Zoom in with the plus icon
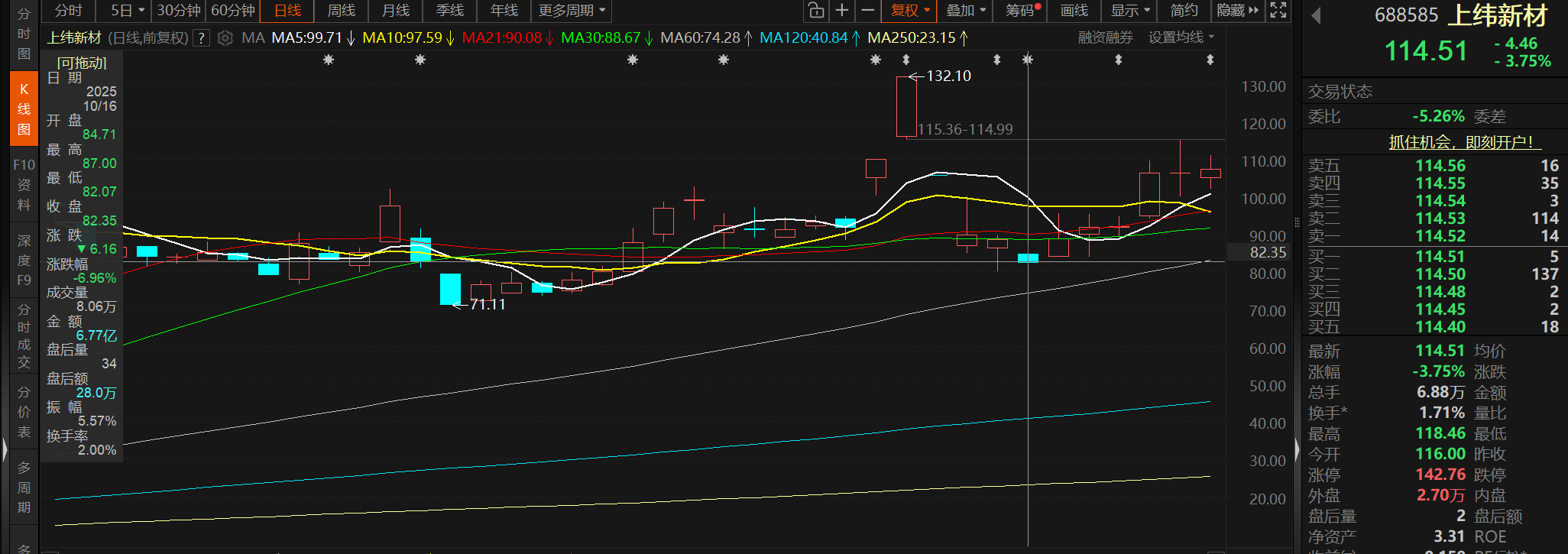The width and height of the screenshot is (1568, 554). (x=841, y=10)
